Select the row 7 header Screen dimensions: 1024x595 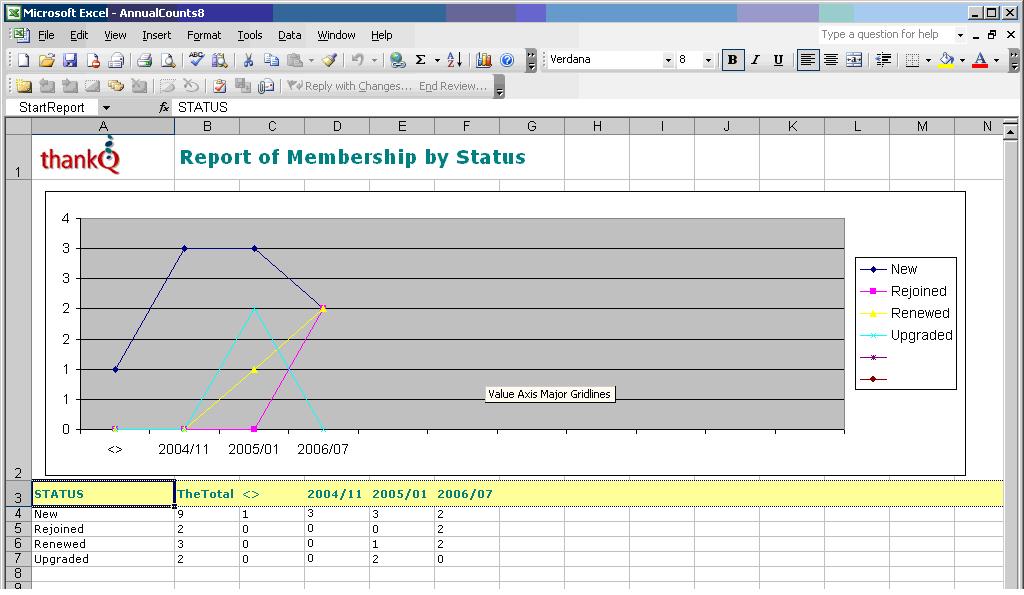(x=18, y=558)
